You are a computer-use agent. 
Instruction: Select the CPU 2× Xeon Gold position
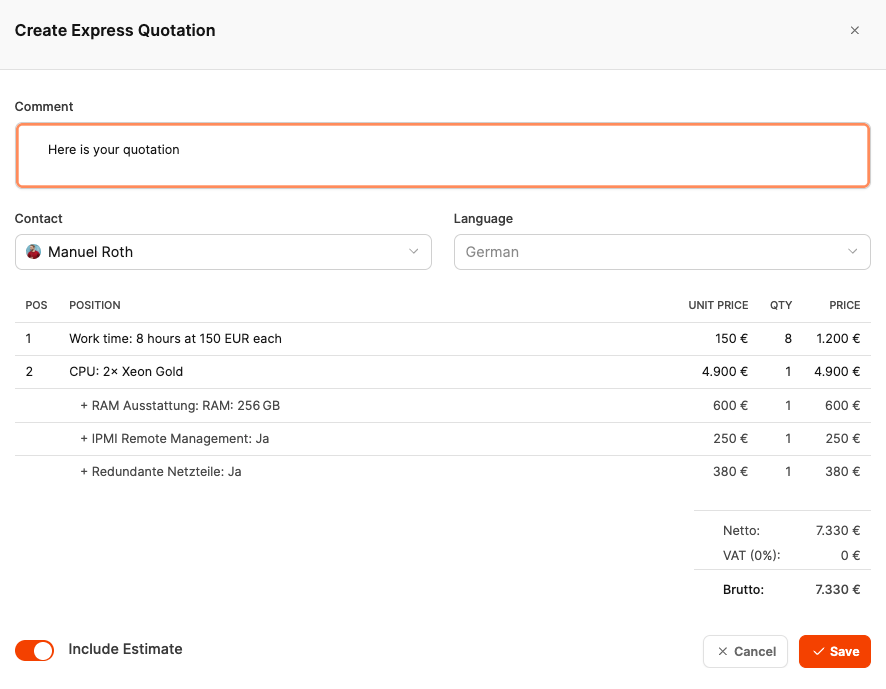pyautogui.click(x=126, y=372)
